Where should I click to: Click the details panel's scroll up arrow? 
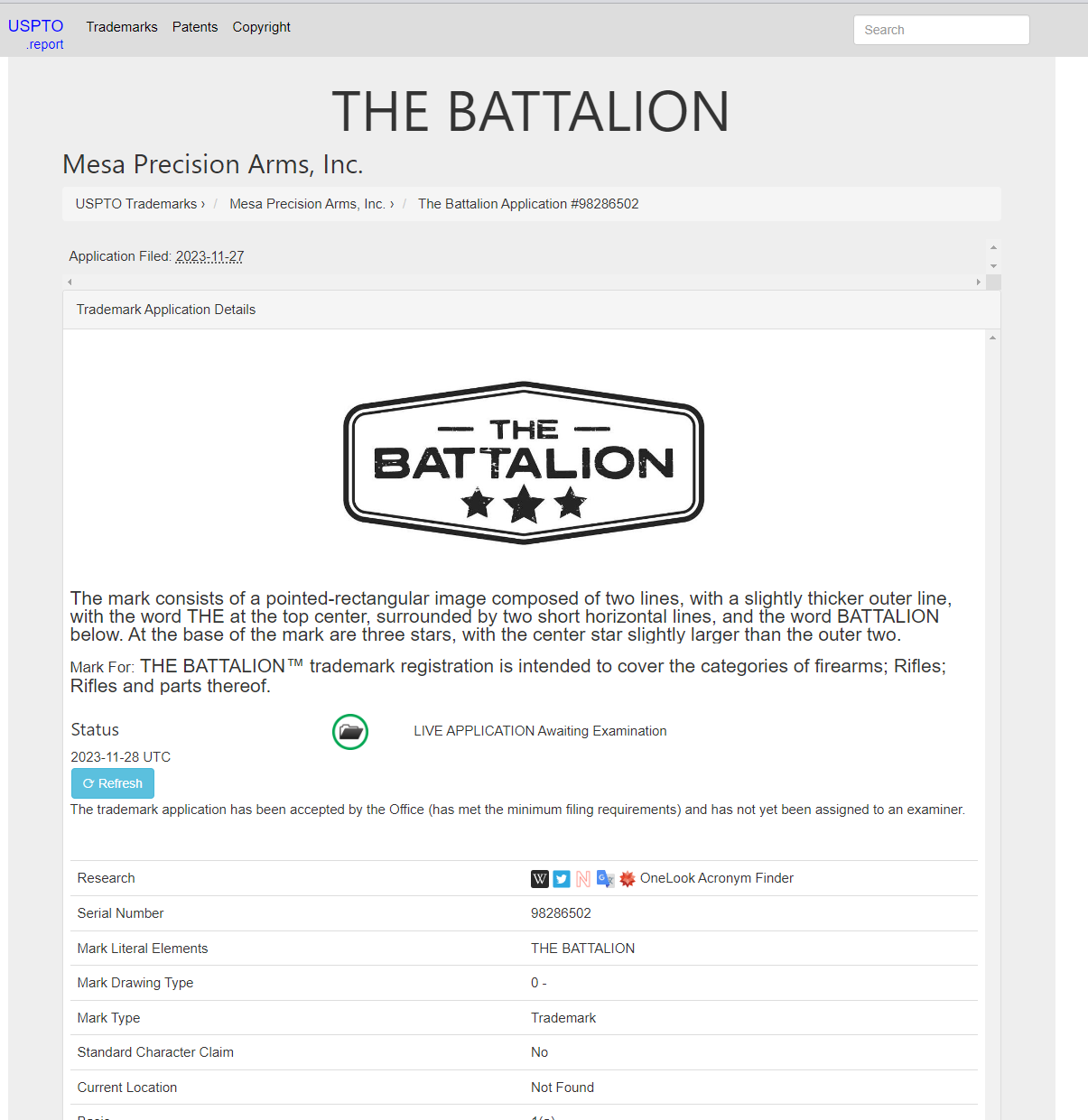pos(993,338)
